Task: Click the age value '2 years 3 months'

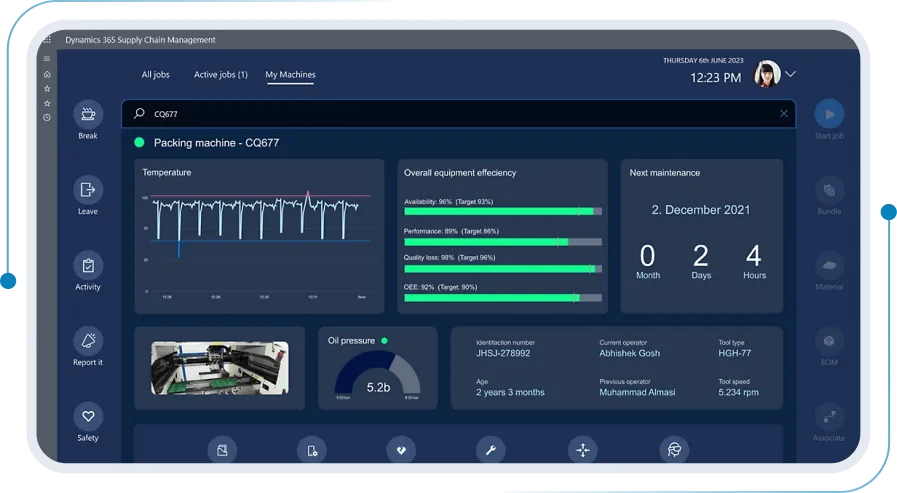Action: tap(510, 392)
